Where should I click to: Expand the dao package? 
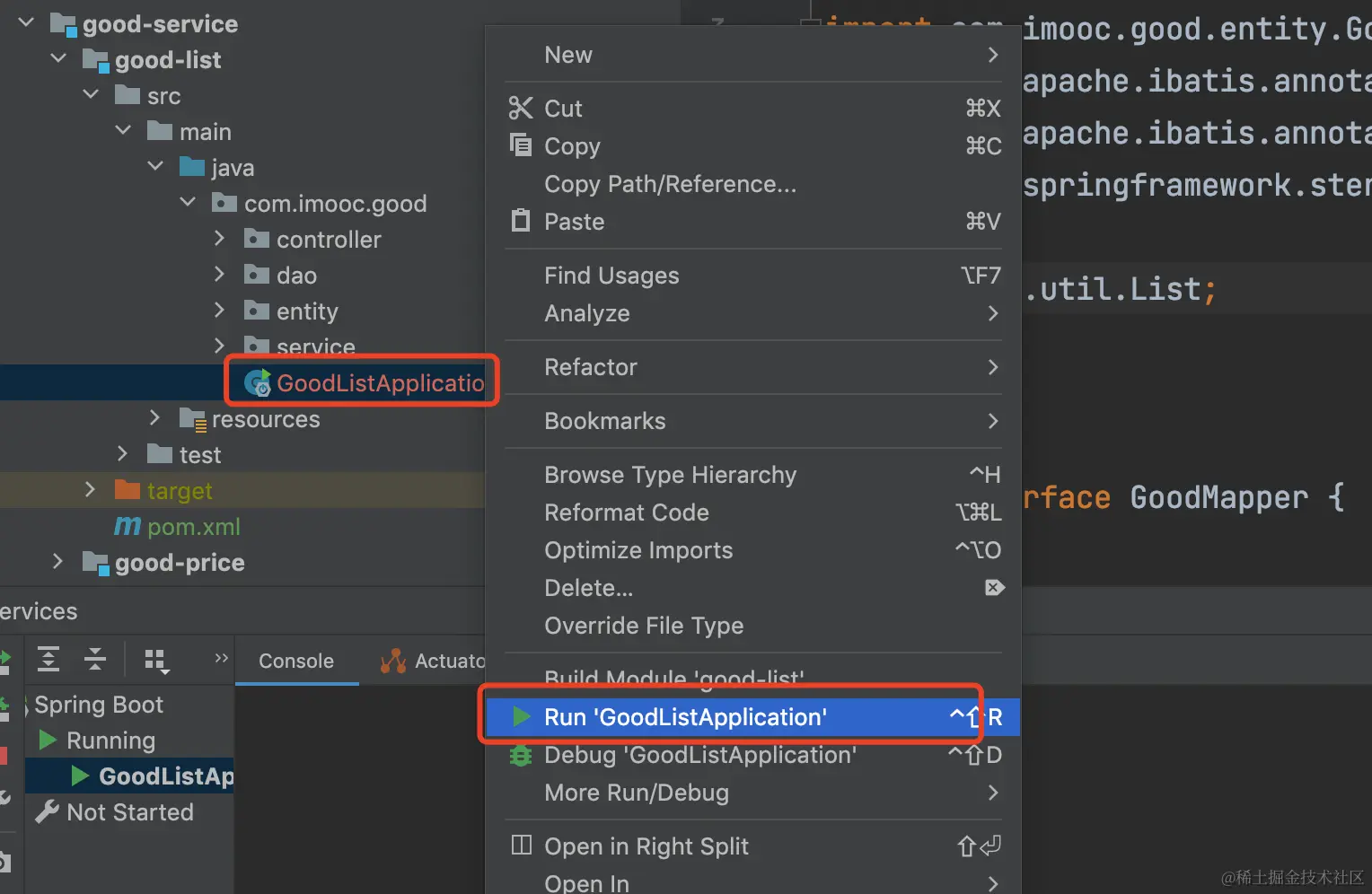click(220, 274)
